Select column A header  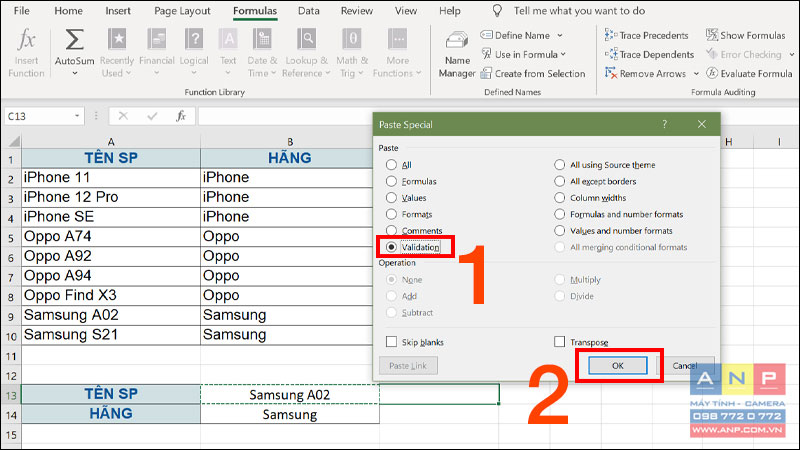[111, 141]
